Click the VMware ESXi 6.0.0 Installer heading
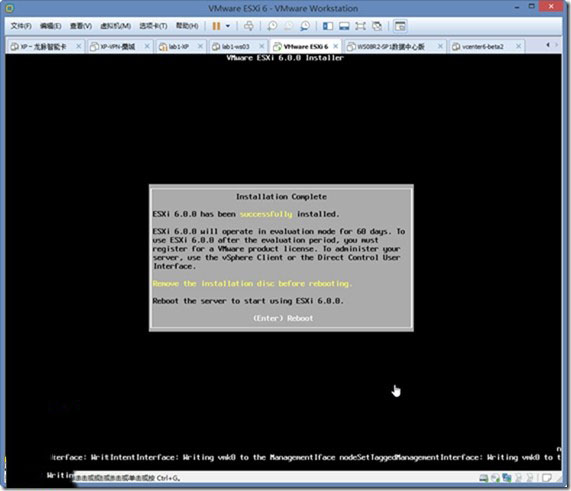This screenshot has height=491, width=571. [x=285, y=58]
